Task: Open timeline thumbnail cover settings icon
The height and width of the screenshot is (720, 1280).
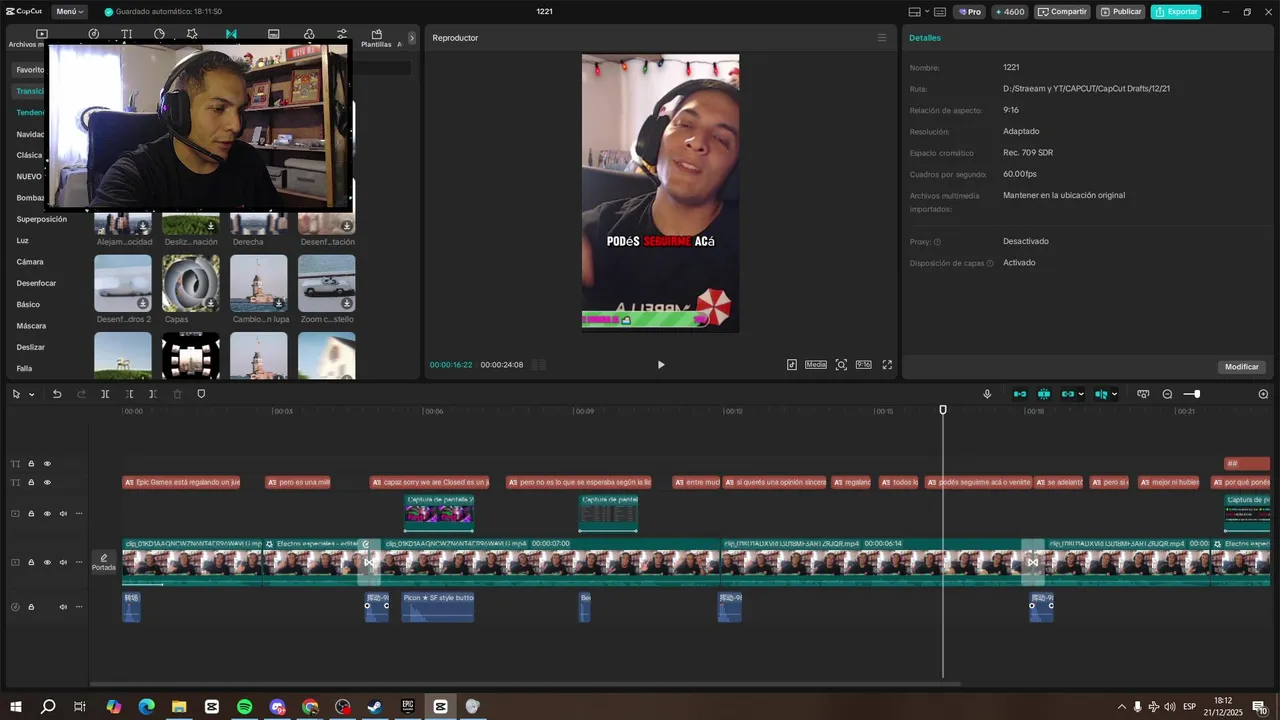Action: [1143, 394]
